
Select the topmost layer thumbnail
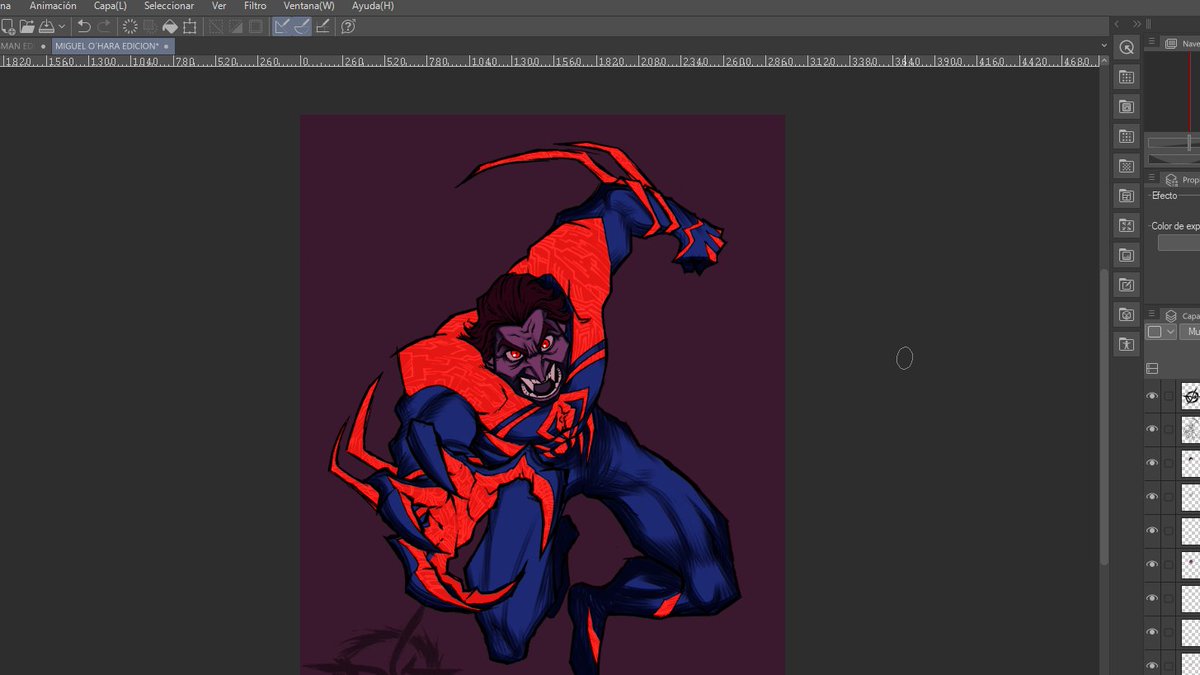pos(1190,396)
